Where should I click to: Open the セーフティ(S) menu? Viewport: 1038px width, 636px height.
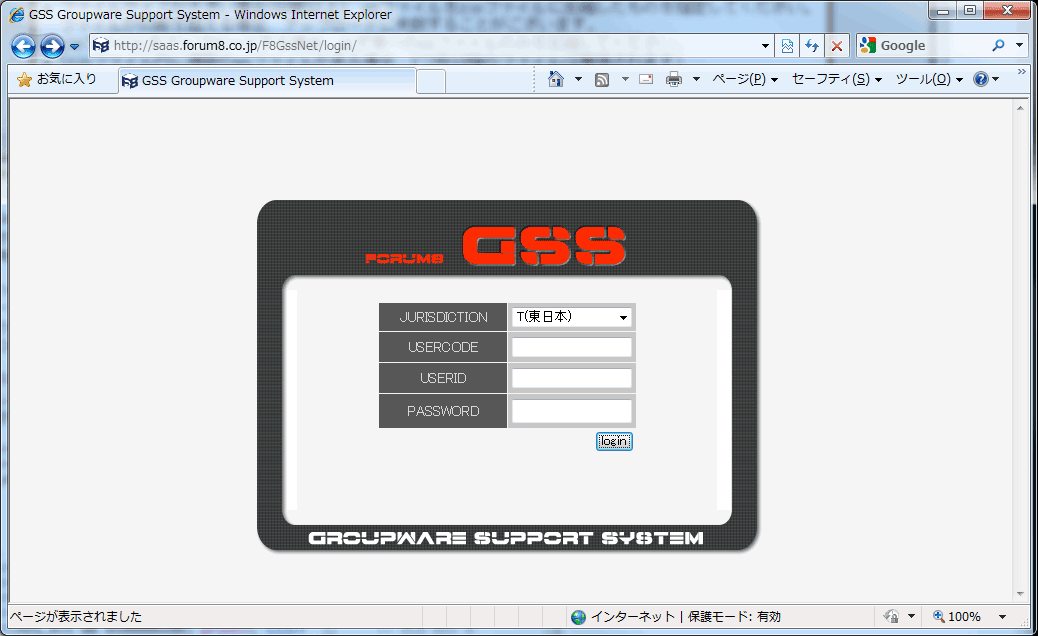pyautogui.click(x=837, y=79)
